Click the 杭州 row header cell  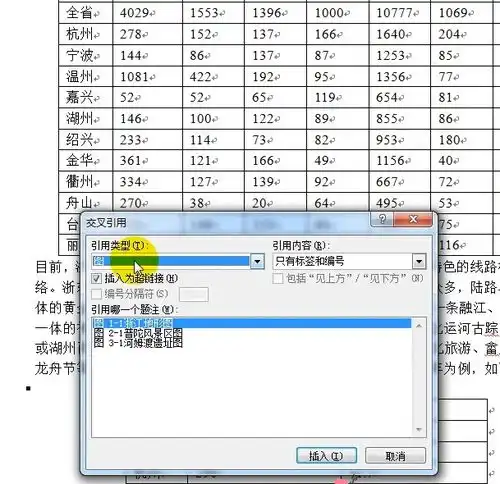pos(86,34)
